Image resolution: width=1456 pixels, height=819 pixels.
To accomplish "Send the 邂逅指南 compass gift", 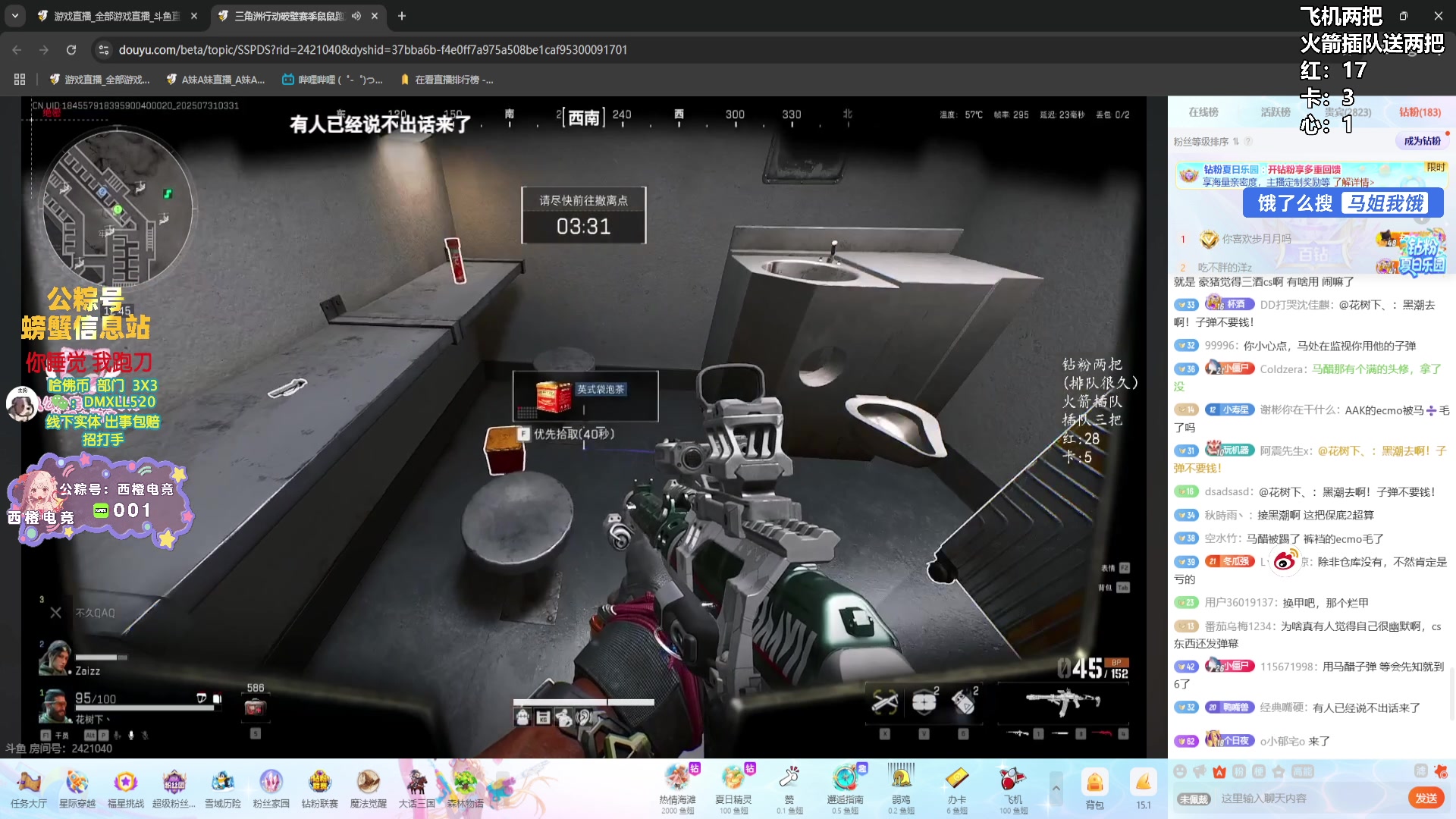I will point(845,788).
